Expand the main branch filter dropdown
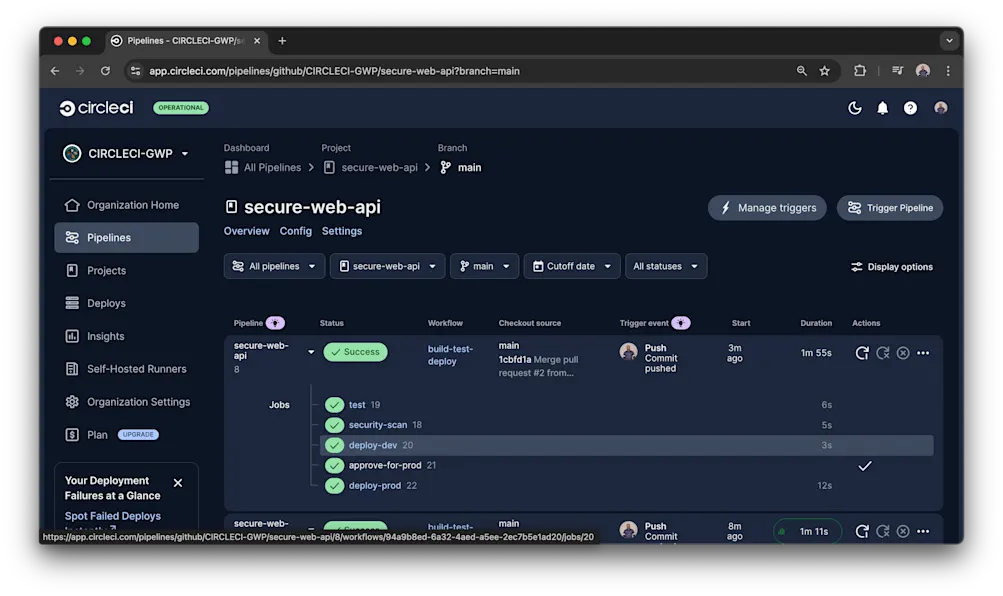 (x=483, y=266)
